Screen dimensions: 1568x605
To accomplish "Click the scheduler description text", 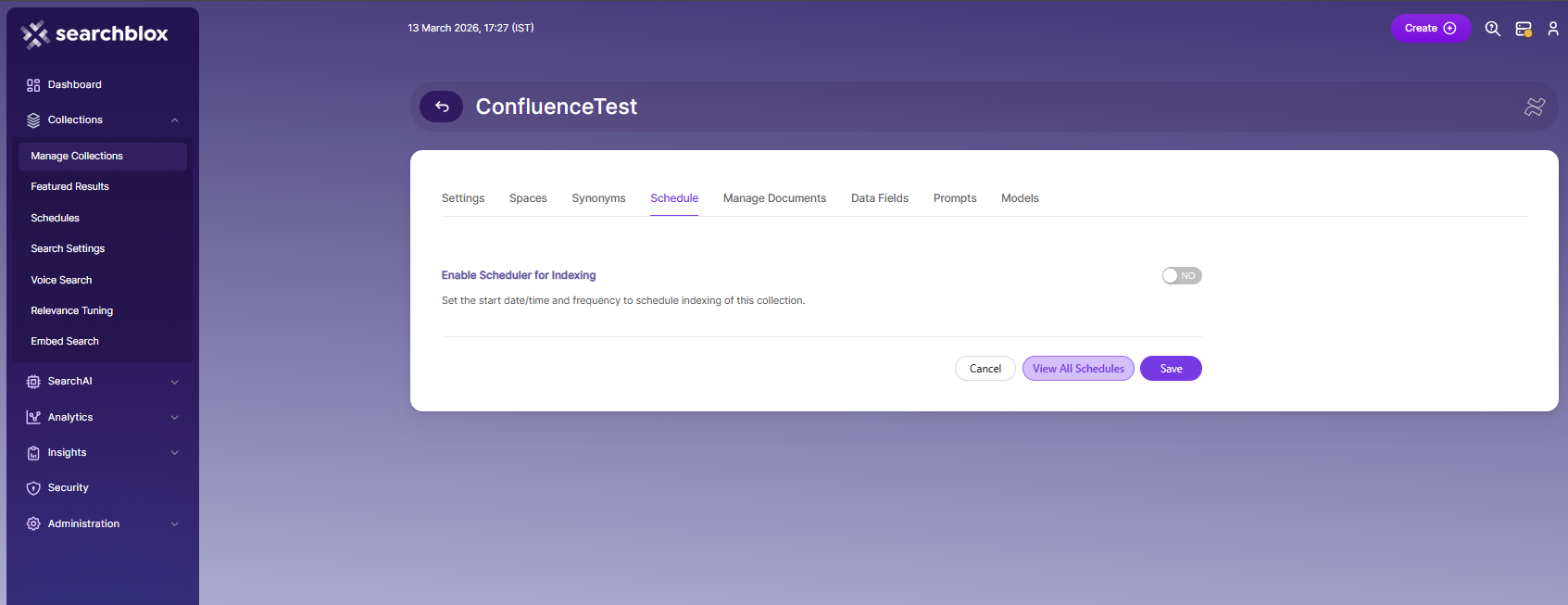I will pos(623,301).
